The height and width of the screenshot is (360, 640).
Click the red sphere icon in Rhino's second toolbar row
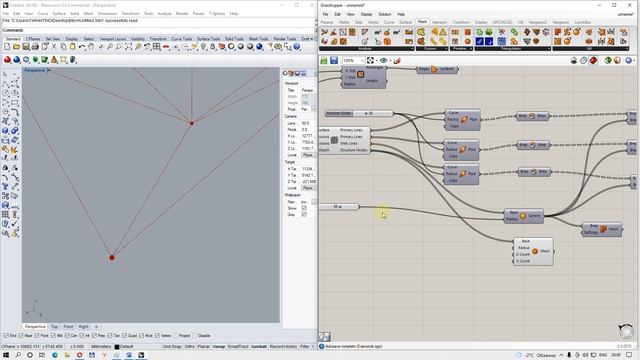tap(7, 60)
